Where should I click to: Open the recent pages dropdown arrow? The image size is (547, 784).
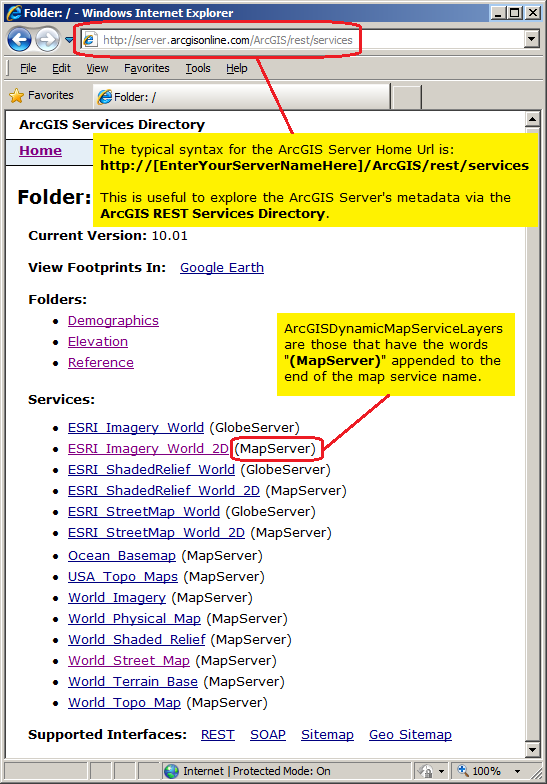pos(69,40)
